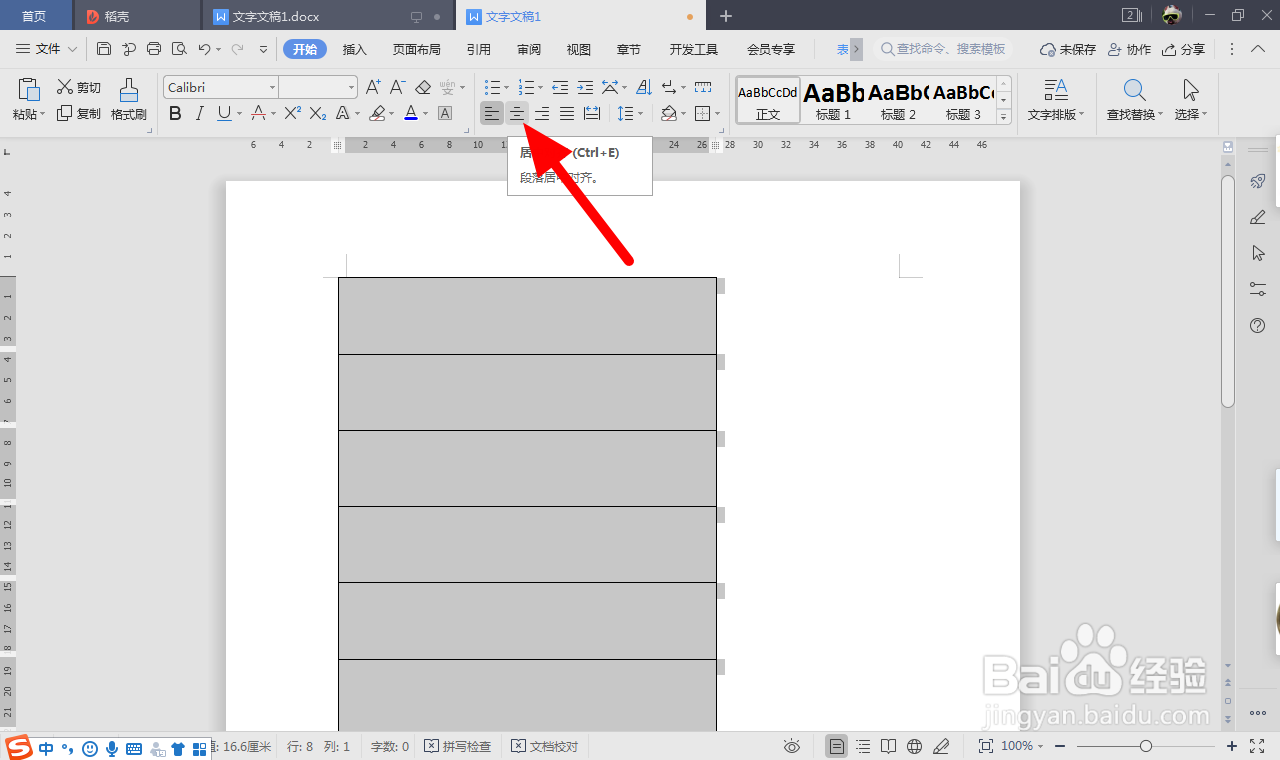The image size is (1280, 760).
Task: Click the print icon in quick access toolbar
Action: [x=154, y=49]
